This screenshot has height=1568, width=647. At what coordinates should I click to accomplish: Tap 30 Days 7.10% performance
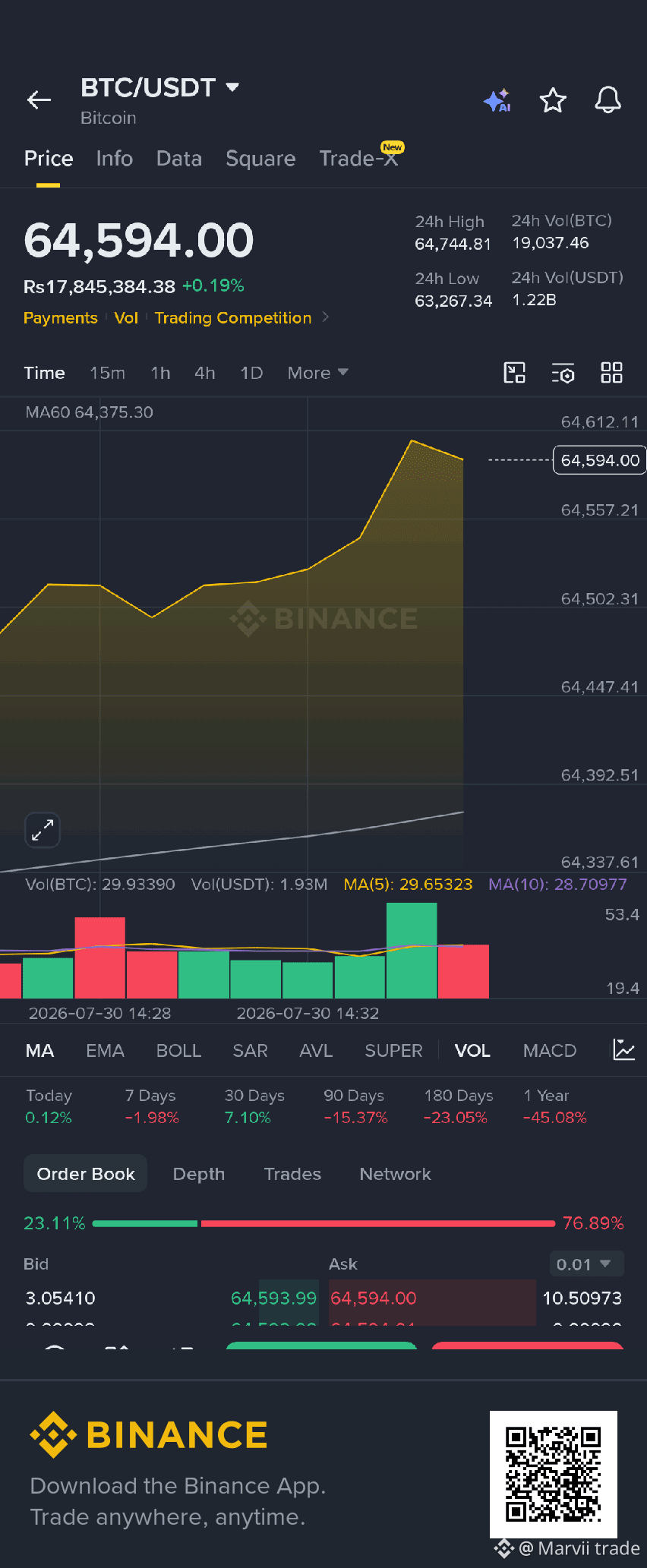pyautogui.click(x=254, y=1106)
